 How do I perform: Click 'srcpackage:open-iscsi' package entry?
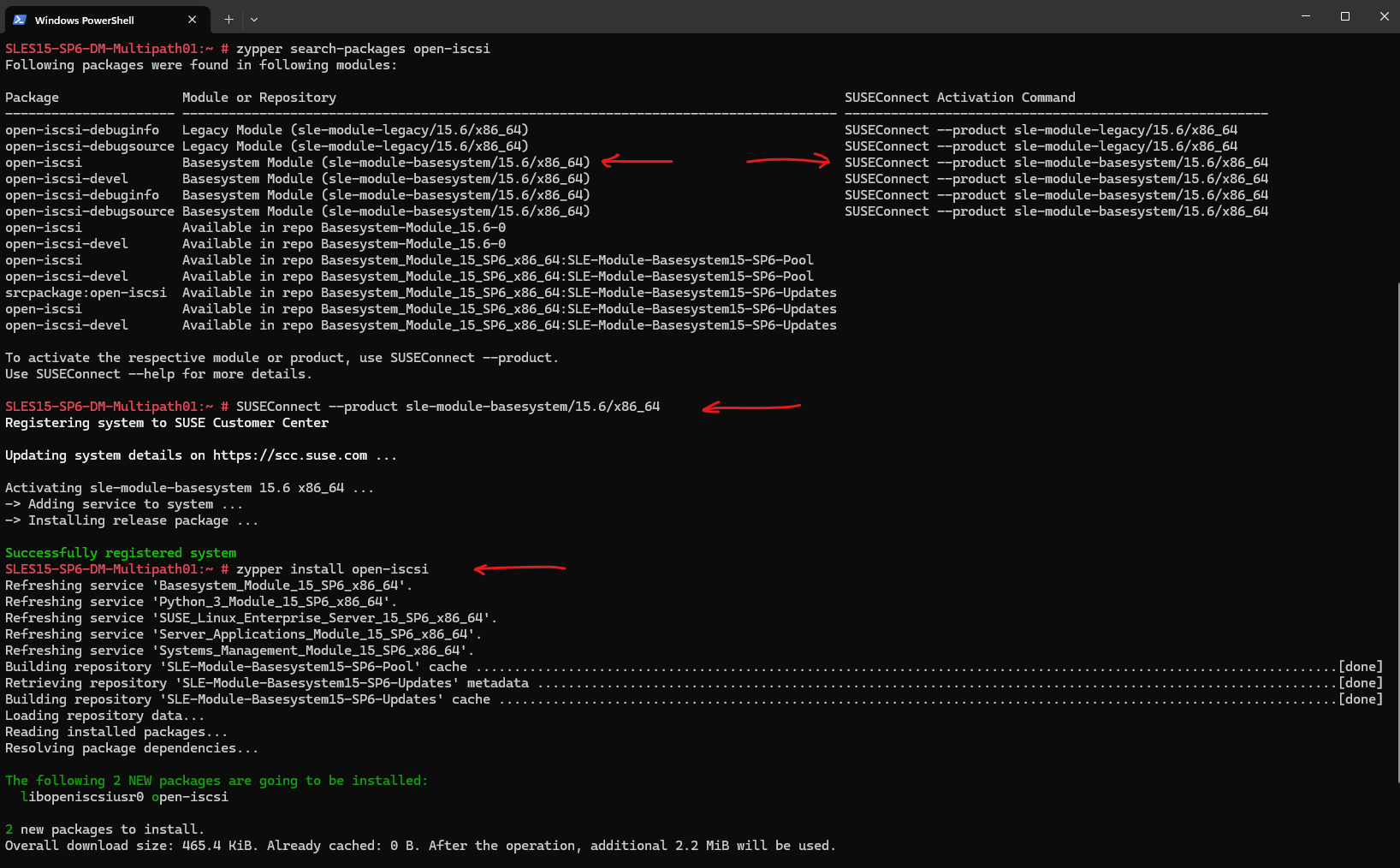click(86, 293)
